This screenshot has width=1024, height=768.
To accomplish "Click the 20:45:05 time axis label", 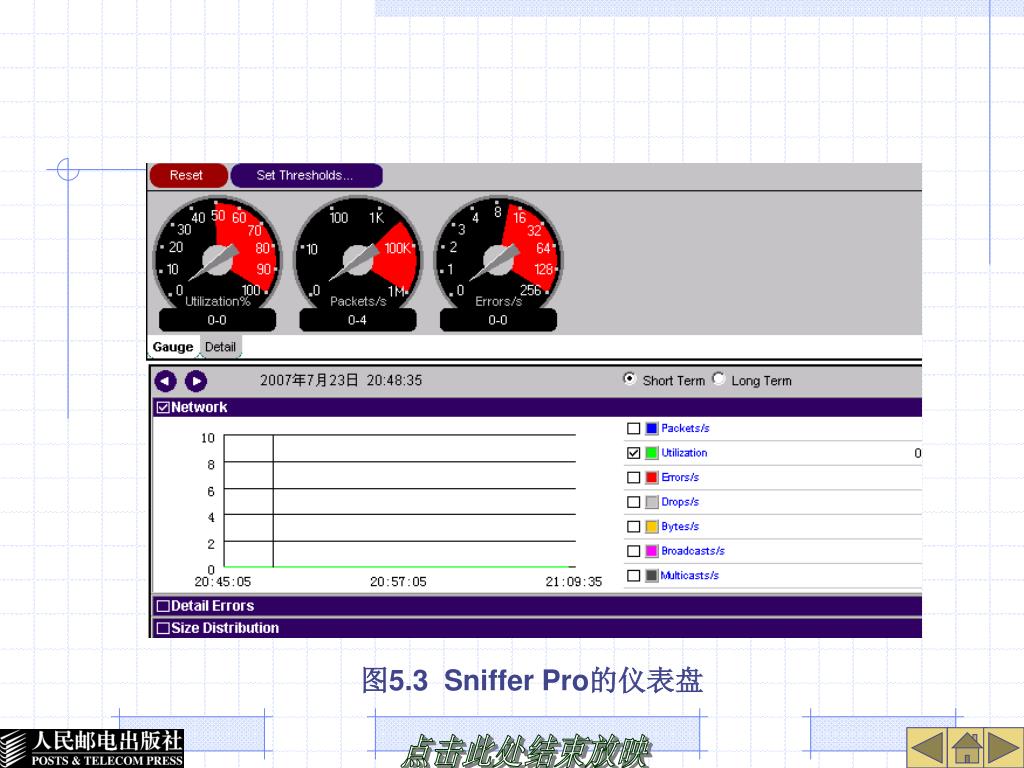I will (x=223, y=582).
